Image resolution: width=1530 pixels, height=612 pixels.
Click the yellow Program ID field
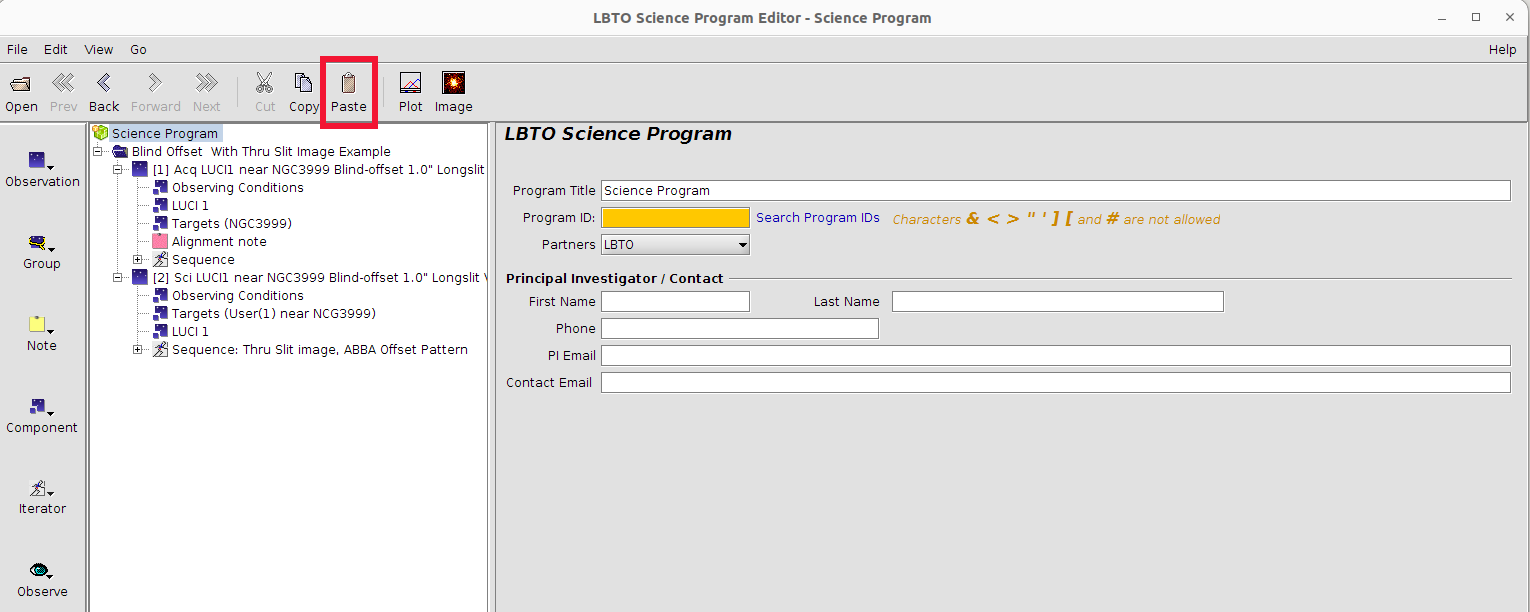pyautogui.click(x=675, y=218)
